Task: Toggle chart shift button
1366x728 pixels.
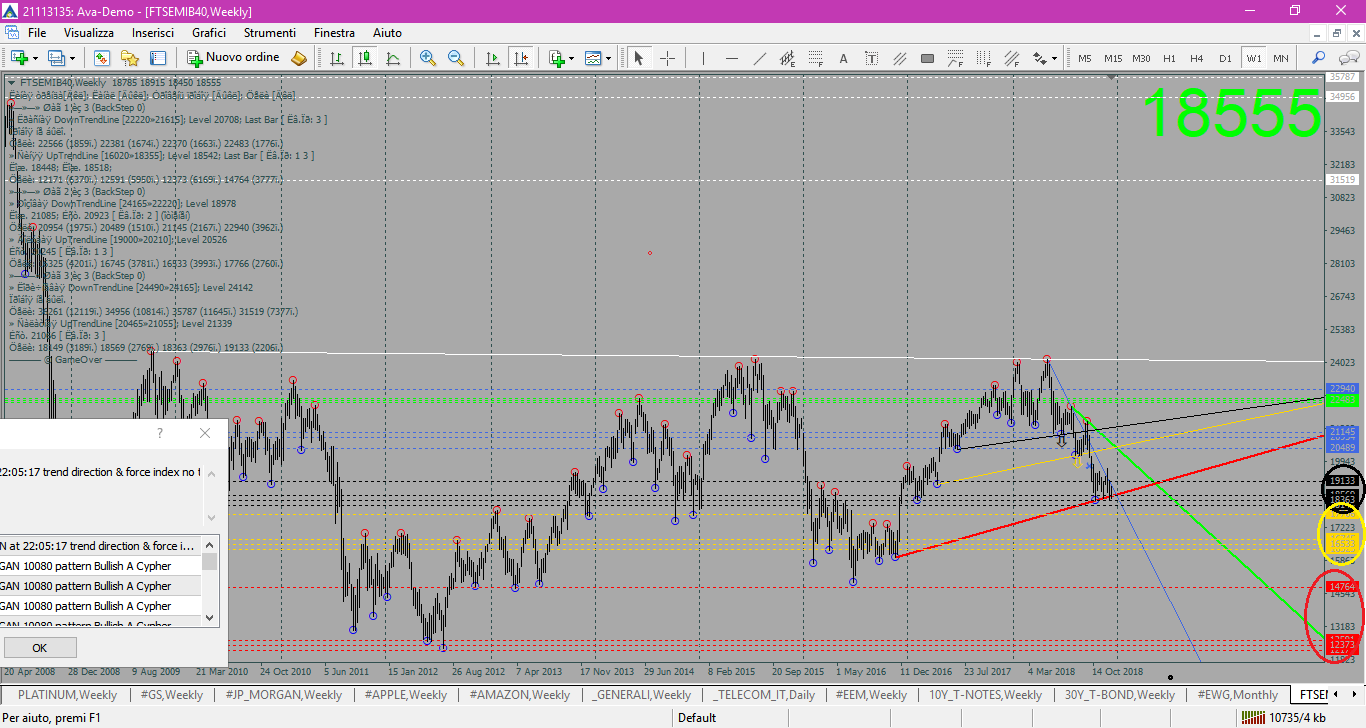Action: 520,58
